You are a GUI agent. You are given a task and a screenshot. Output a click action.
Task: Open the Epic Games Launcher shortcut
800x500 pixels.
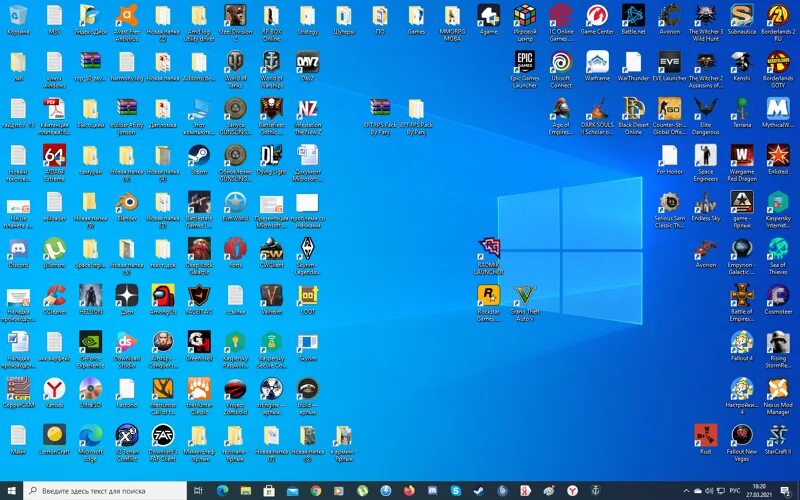[524, 62]
